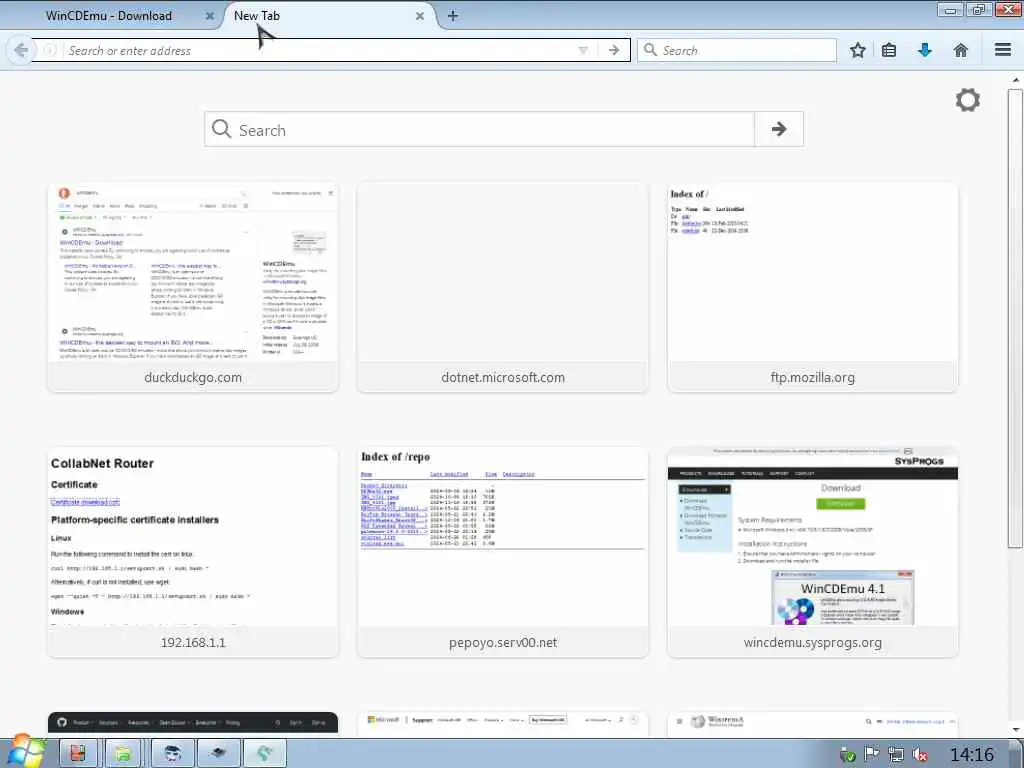Viewport: 1024px width, 768px height.
Task: Open the active browser taskbar icon
Action: tap(264, 753)
